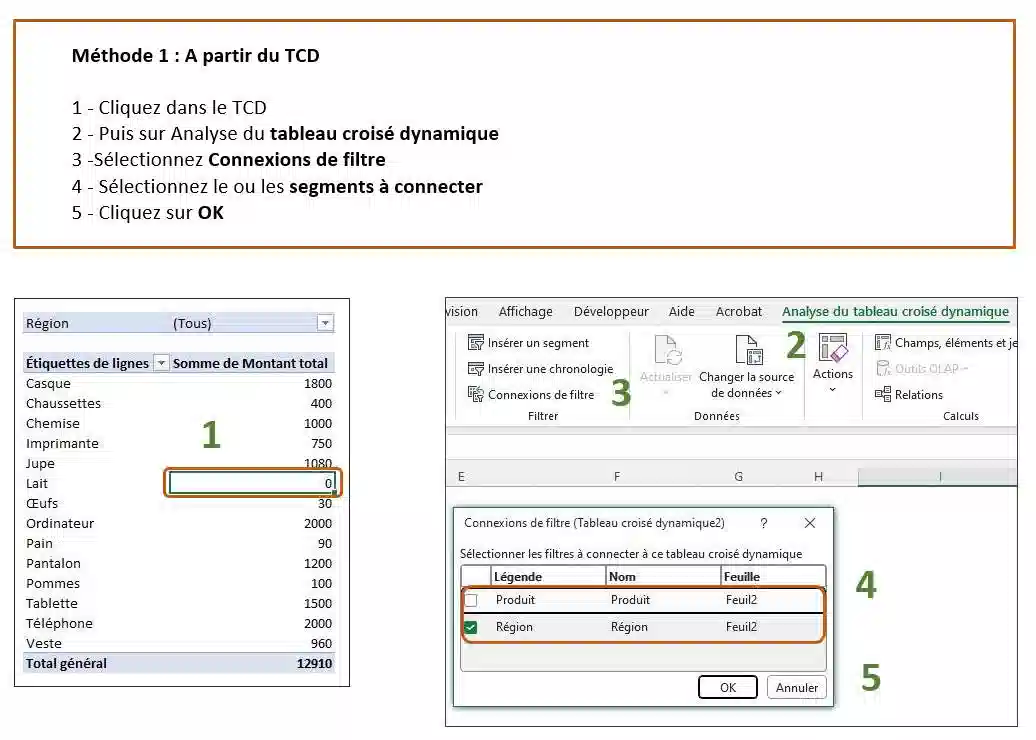Viewport: 1036px width, 740px height.
Task: Click the Région name cell in dialog
Action: (629, 627)
